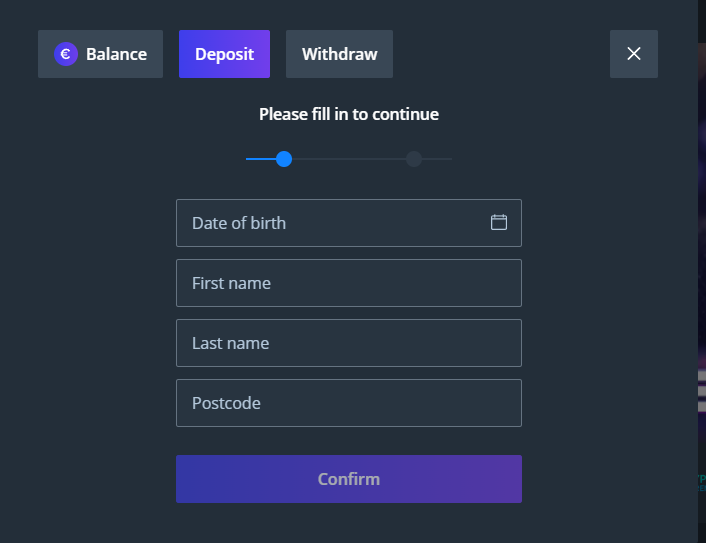Viewport: 706px width, 543px height.
Task: Click empty dialog area below Confirm button
Action: click(x=348, y=525)
